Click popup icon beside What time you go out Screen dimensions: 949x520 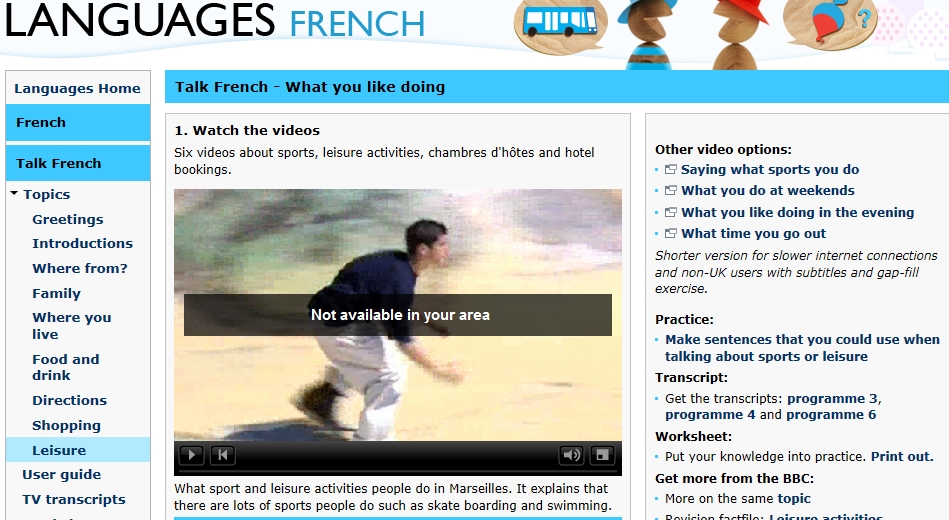[x=671, y=233]
